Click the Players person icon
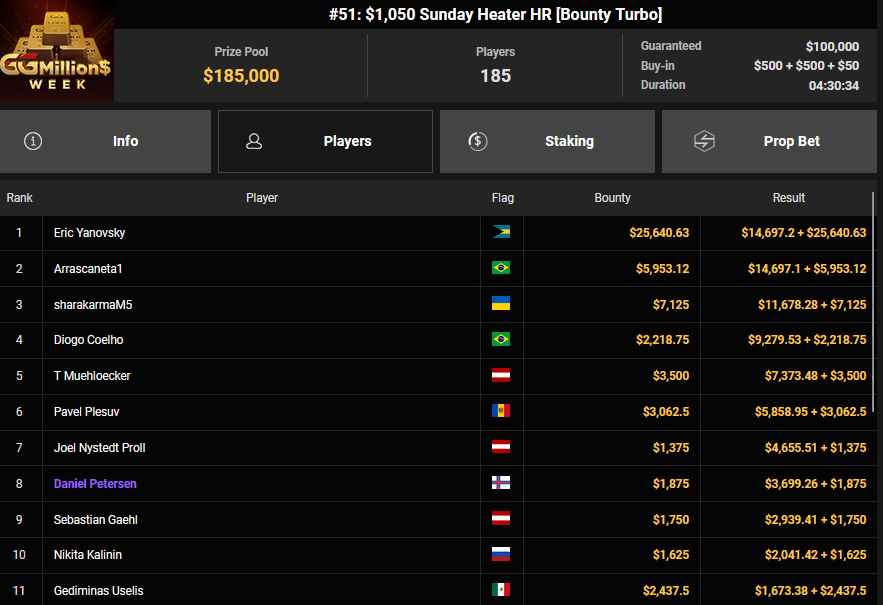 [x=254, y=141]
